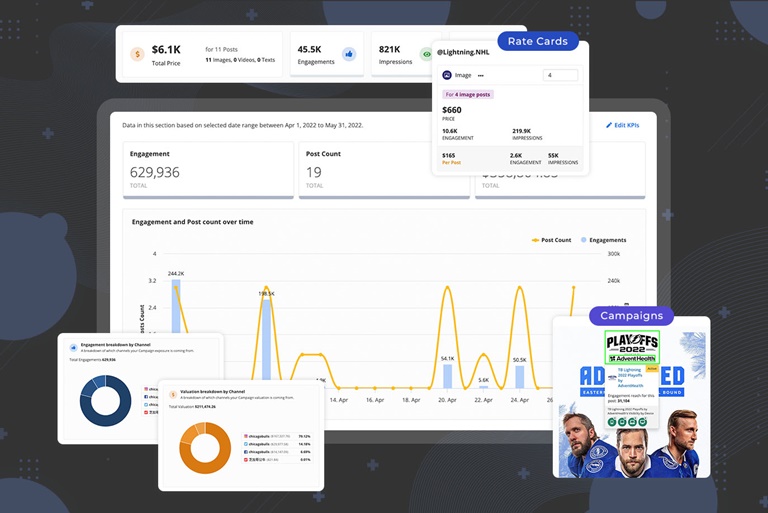Click second green device icon in campaign popup
This screenshot has width=768, height=513.
pos(622,422)
